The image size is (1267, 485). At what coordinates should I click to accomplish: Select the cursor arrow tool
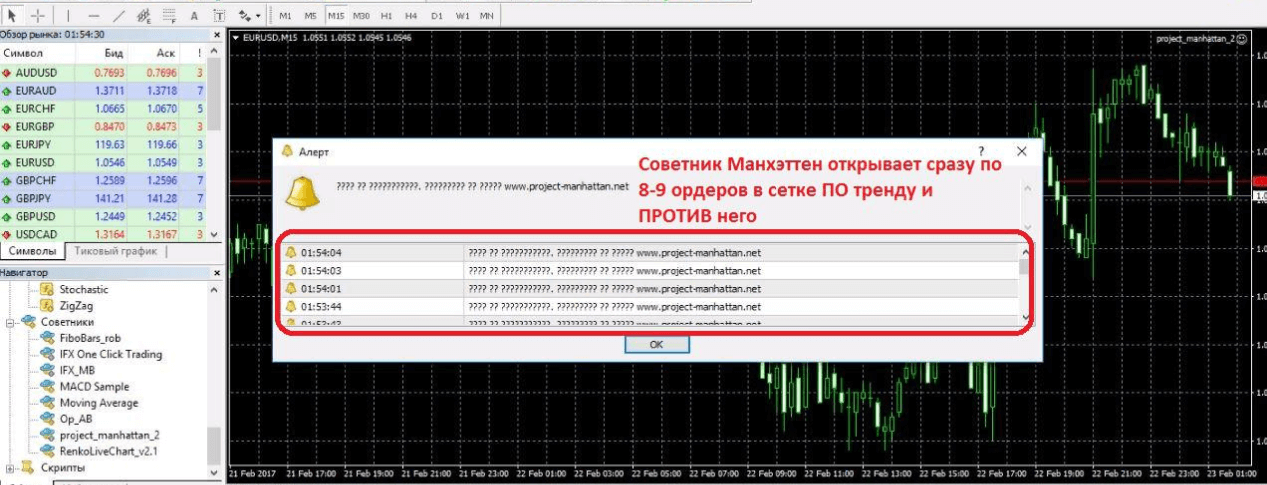coord(12,15)
